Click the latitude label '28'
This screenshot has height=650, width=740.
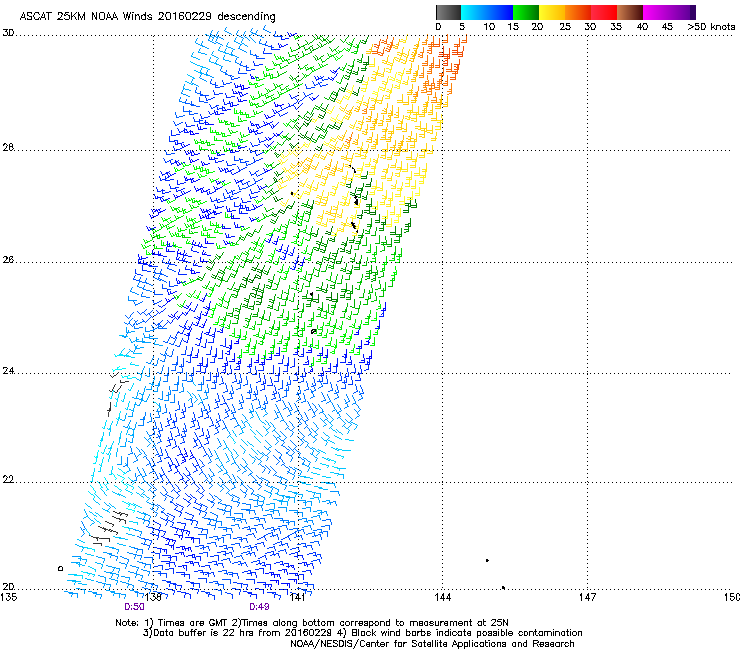(x=8, y=147)
